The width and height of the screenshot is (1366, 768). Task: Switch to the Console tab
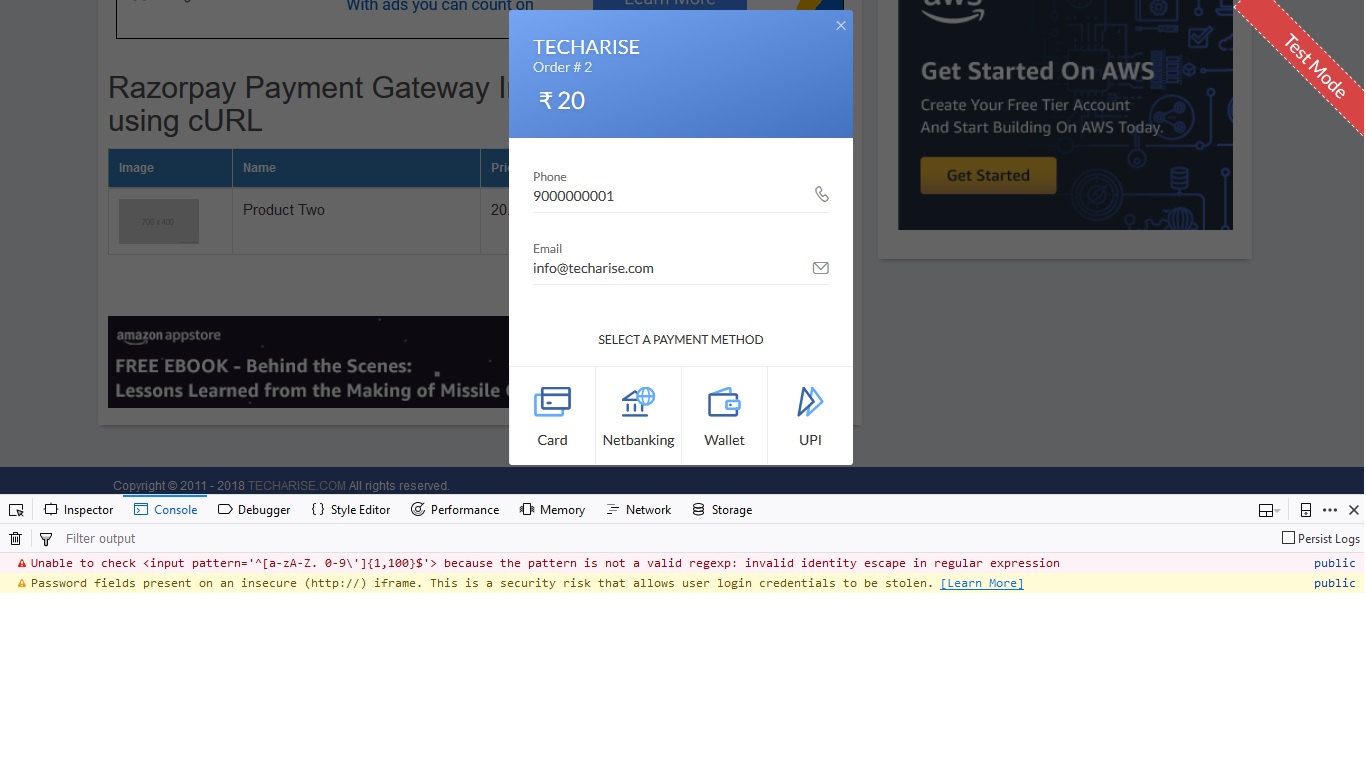(165, 510)
